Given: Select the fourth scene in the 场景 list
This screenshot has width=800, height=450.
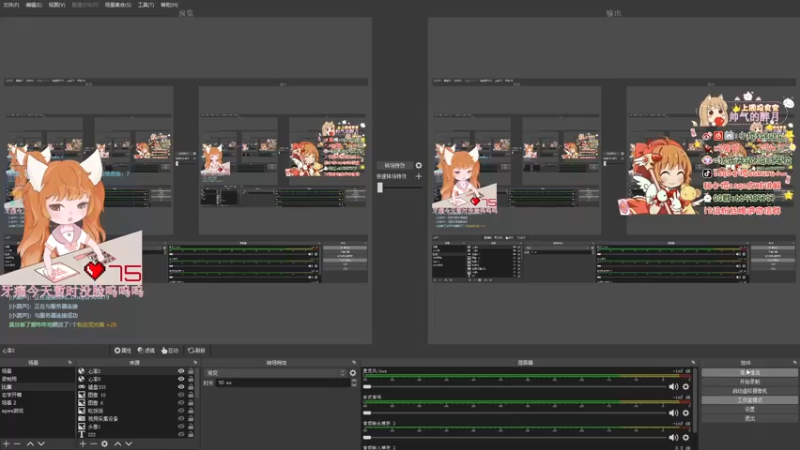Looking at the screenshot, I should click(37, 395).
